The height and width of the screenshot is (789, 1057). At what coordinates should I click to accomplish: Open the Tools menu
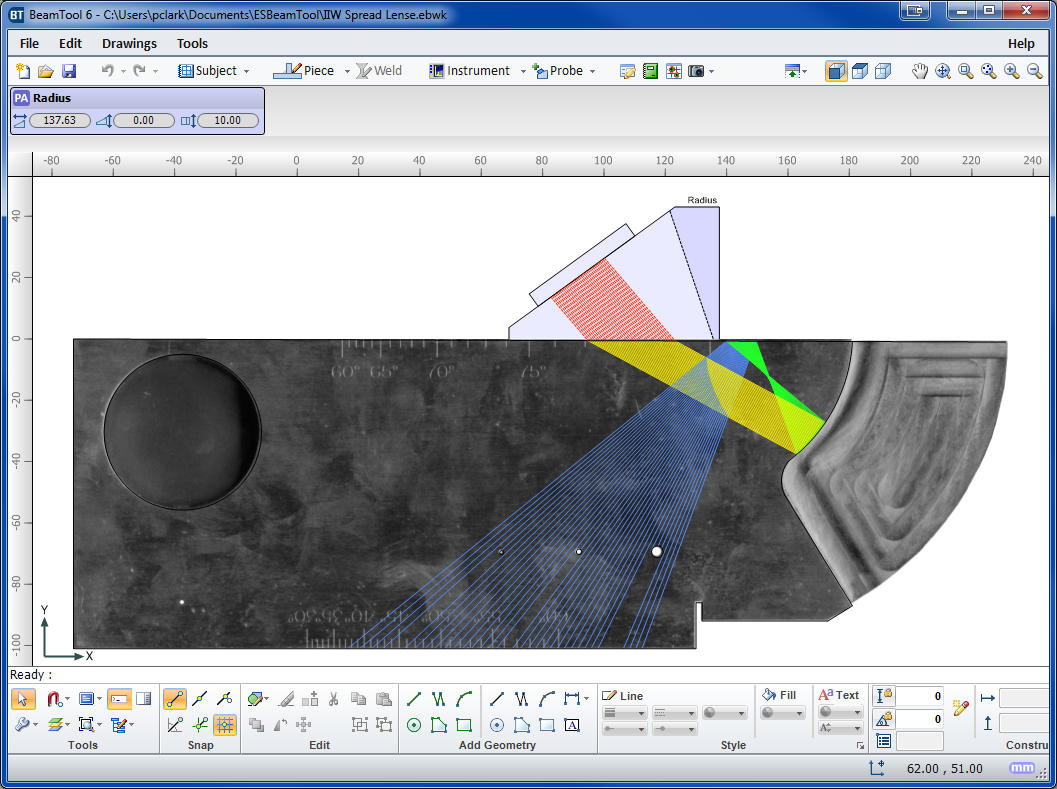(192, 43)
